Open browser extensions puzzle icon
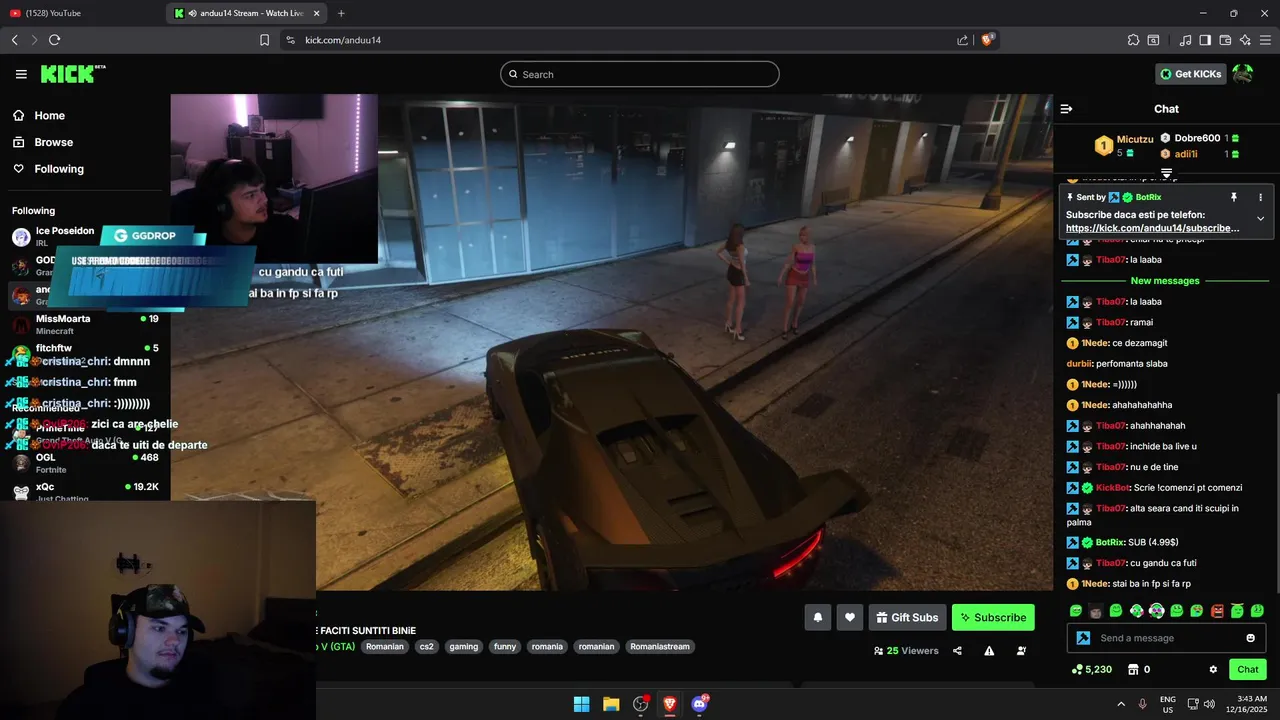 pyautogui.click(x=1133, y=40)
